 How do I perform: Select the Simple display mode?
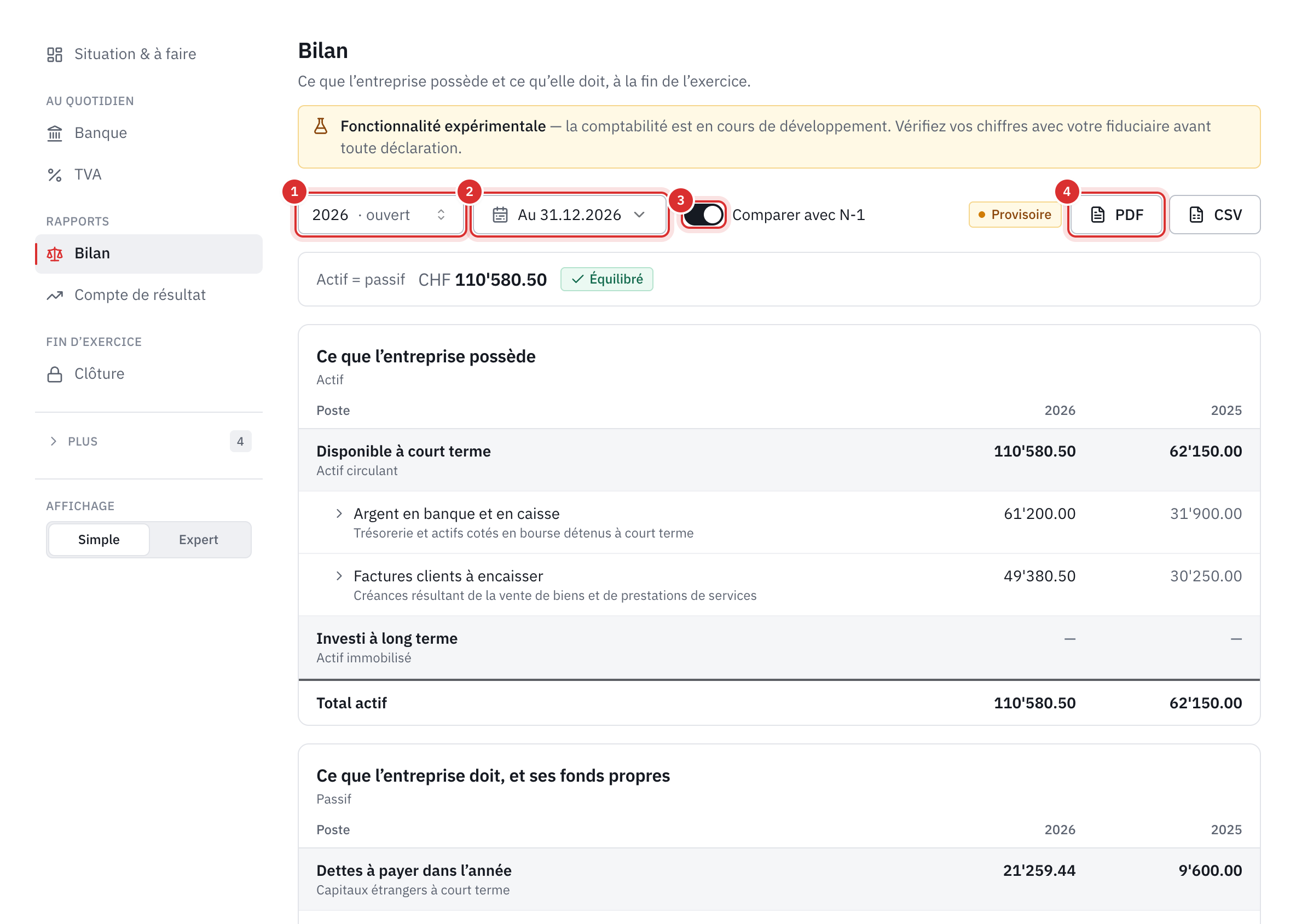99,540
